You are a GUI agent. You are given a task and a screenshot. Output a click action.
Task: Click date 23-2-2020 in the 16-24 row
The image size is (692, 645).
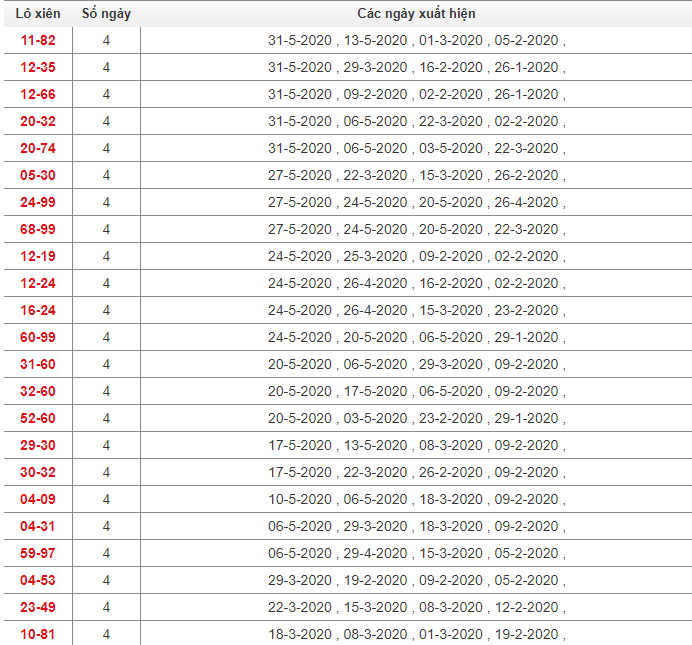point(527,310)
